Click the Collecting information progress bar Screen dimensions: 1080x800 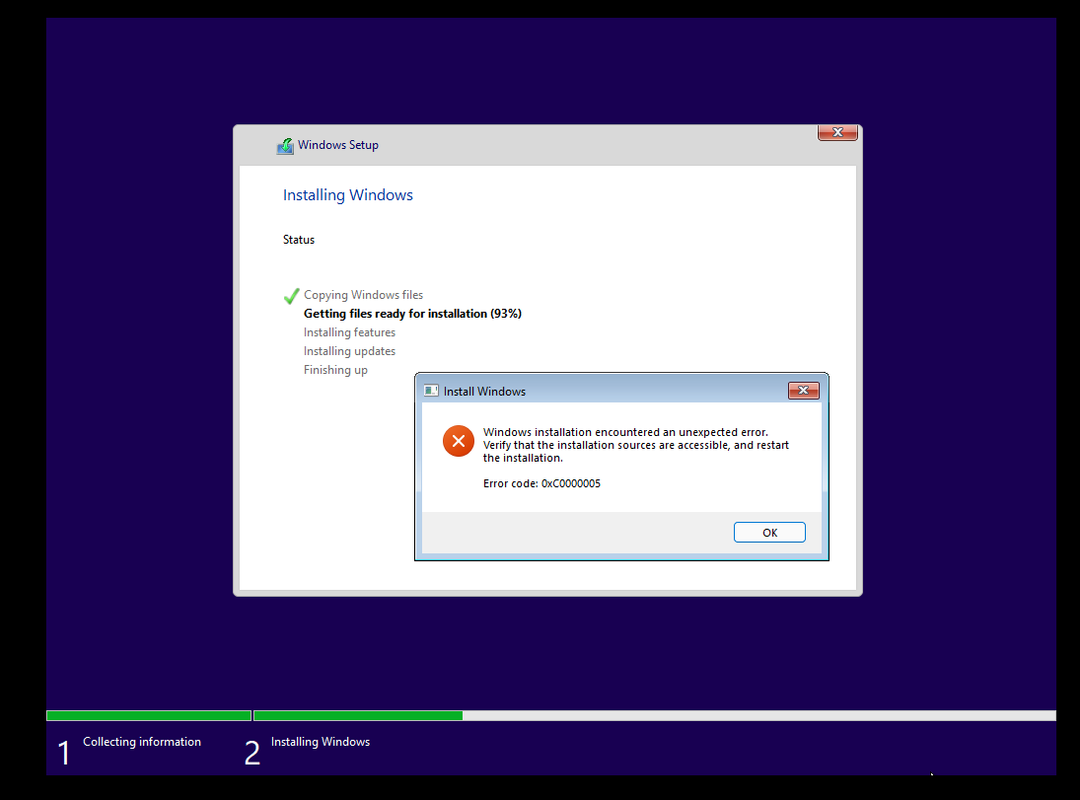[x=149, y=716]
